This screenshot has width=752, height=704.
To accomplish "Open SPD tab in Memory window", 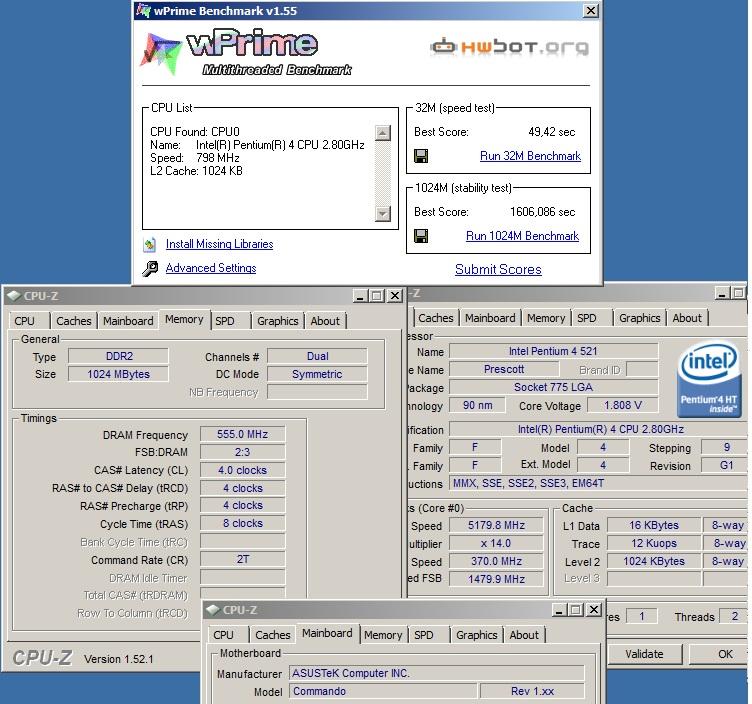I will (231, 321).
